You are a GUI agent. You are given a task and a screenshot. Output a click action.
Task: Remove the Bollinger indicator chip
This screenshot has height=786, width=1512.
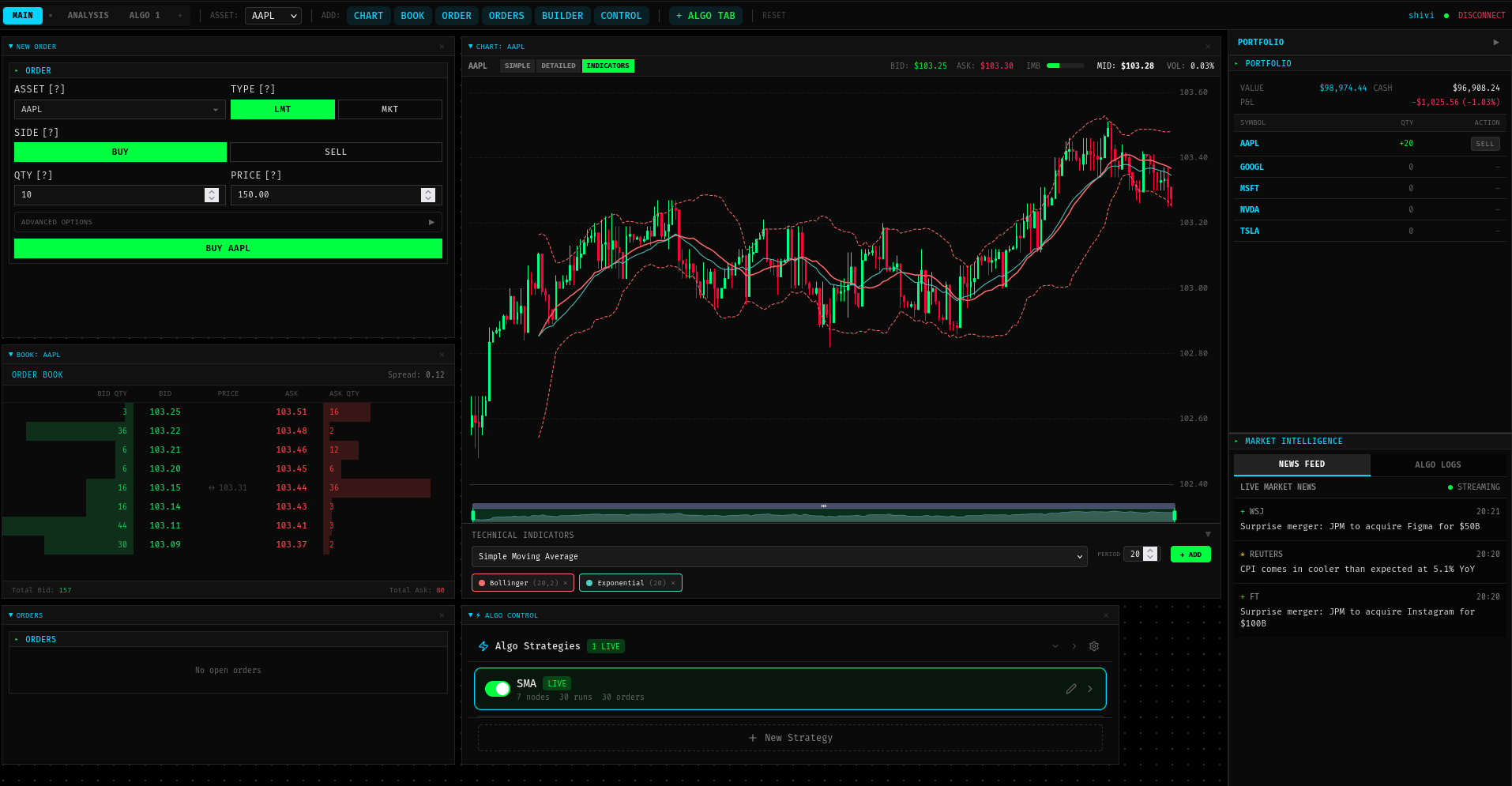pyautogui.click(x=567, y=582)
